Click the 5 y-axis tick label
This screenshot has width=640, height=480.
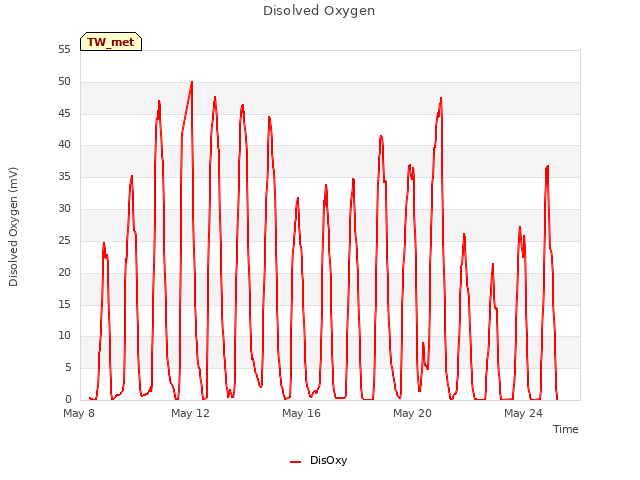68,368
